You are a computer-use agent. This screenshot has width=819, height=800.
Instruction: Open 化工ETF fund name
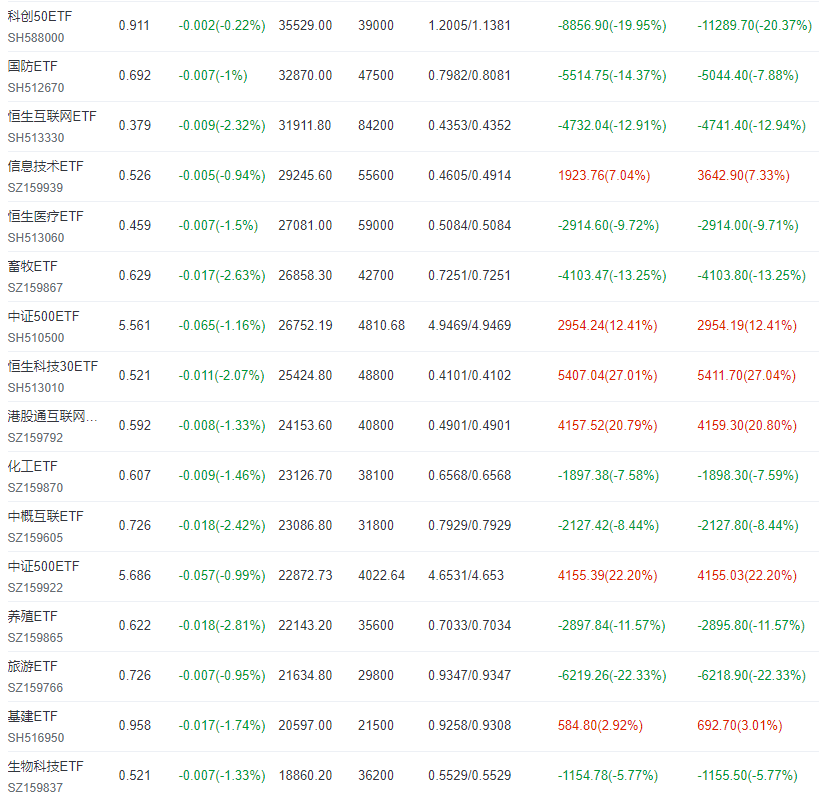pyautogui.click(x=32, y=466)
